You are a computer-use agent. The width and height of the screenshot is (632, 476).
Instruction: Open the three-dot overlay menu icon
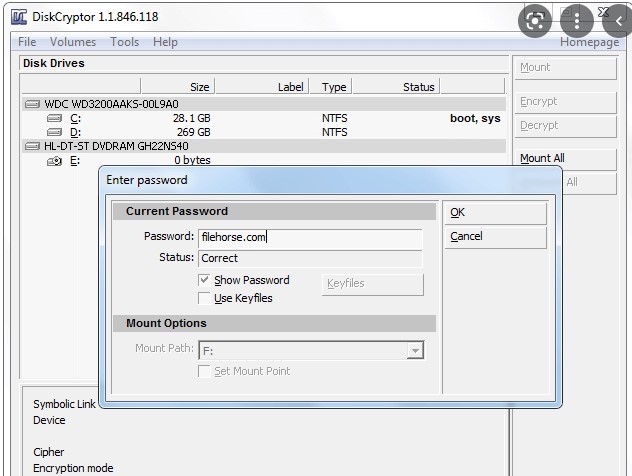[x=577, y=21]
